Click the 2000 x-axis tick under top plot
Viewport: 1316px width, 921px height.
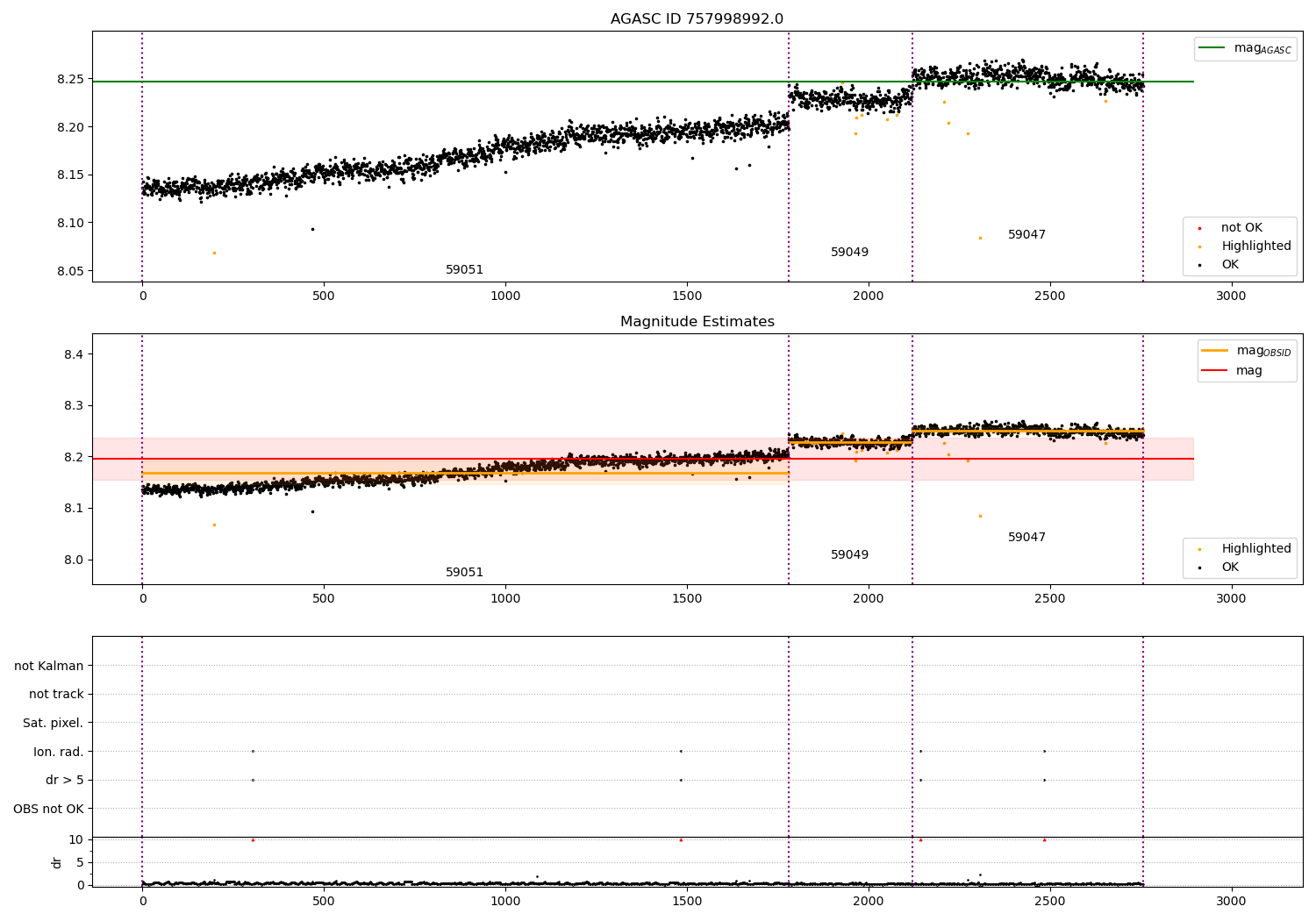point(869,296)
